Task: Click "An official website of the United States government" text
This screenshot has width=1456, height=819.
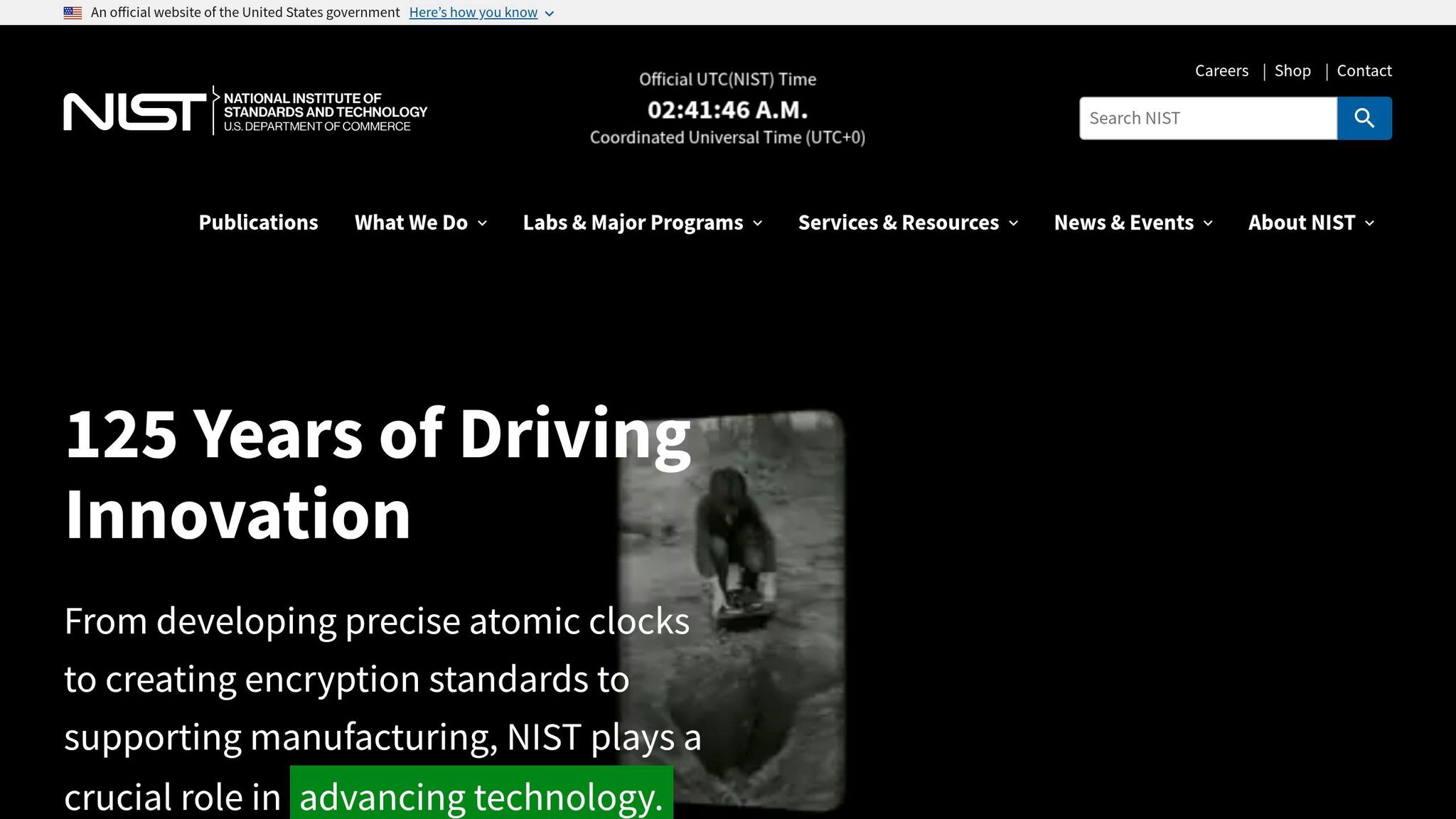Action: click(x=245, y=13)
